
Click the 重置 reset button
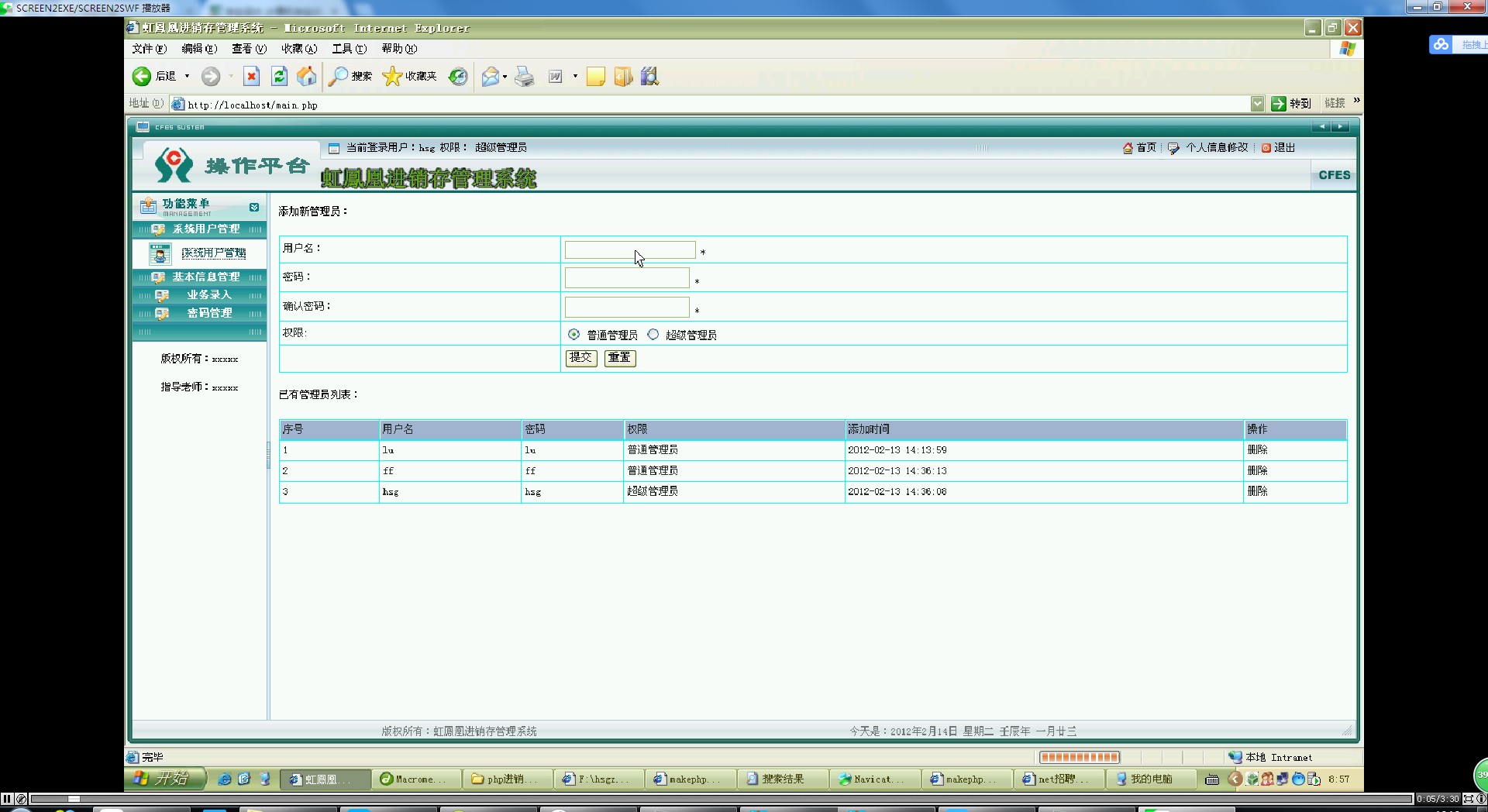620,358
